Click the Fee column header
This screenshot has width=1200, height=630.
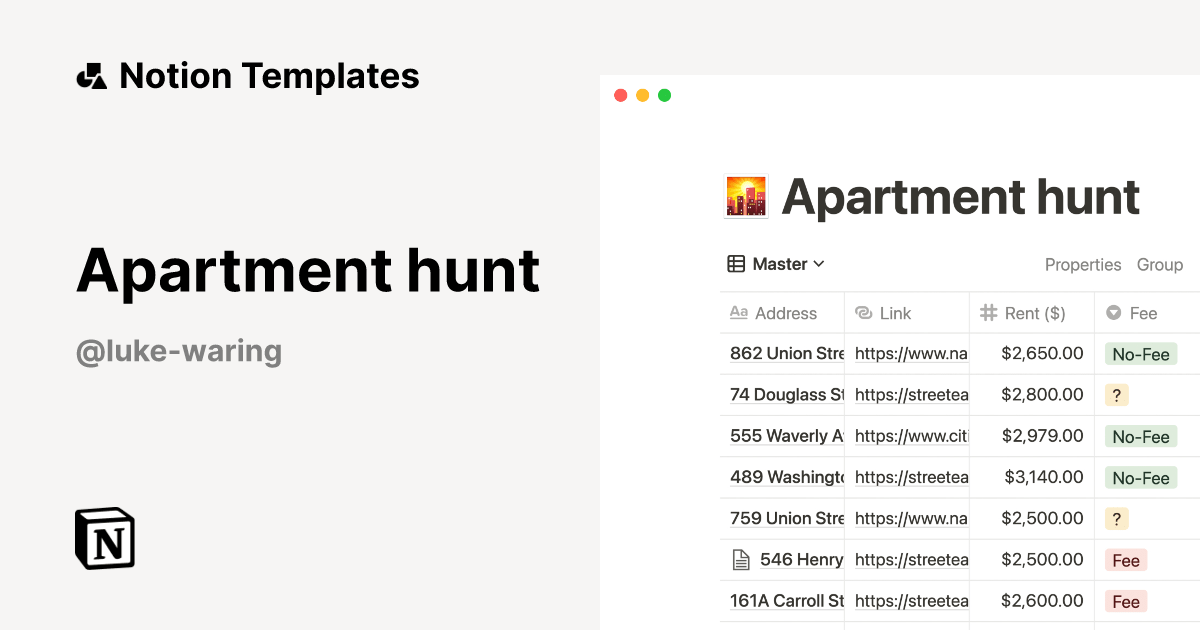tap(1147, 313)
